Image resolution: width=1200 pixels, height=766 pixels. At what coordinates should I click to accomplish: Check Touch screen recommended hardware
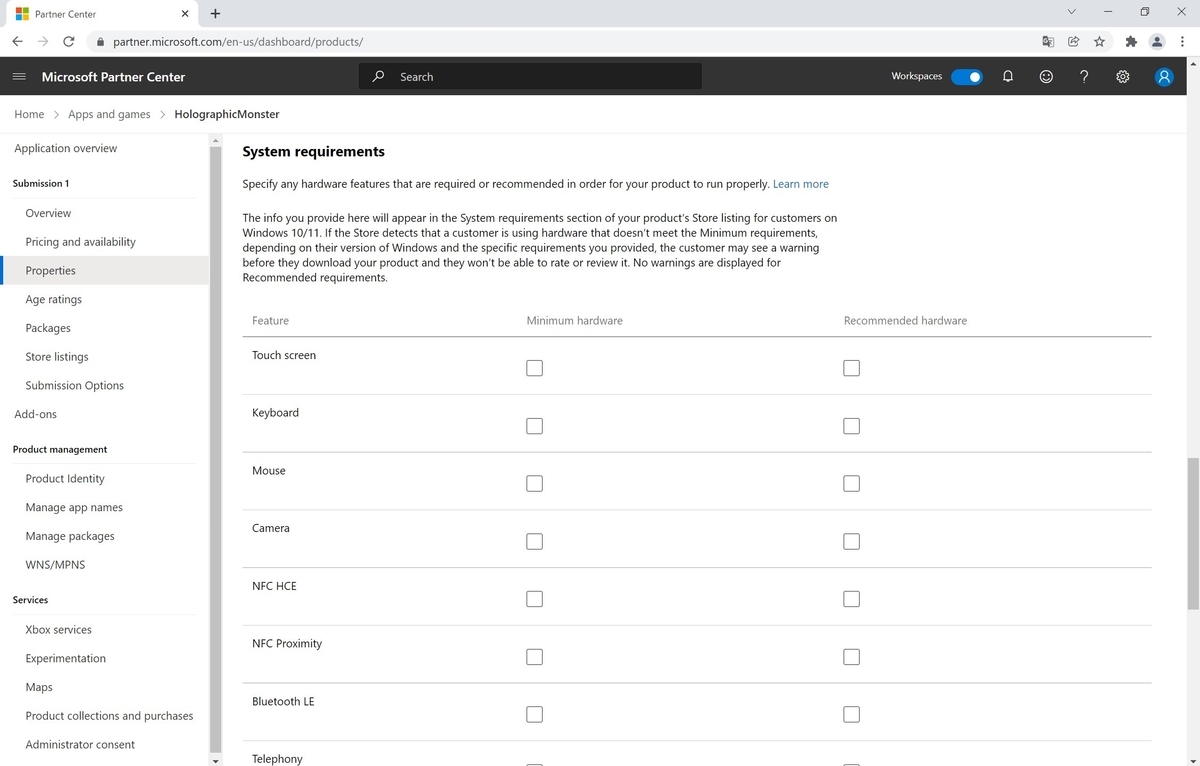[x=851, y=368]
